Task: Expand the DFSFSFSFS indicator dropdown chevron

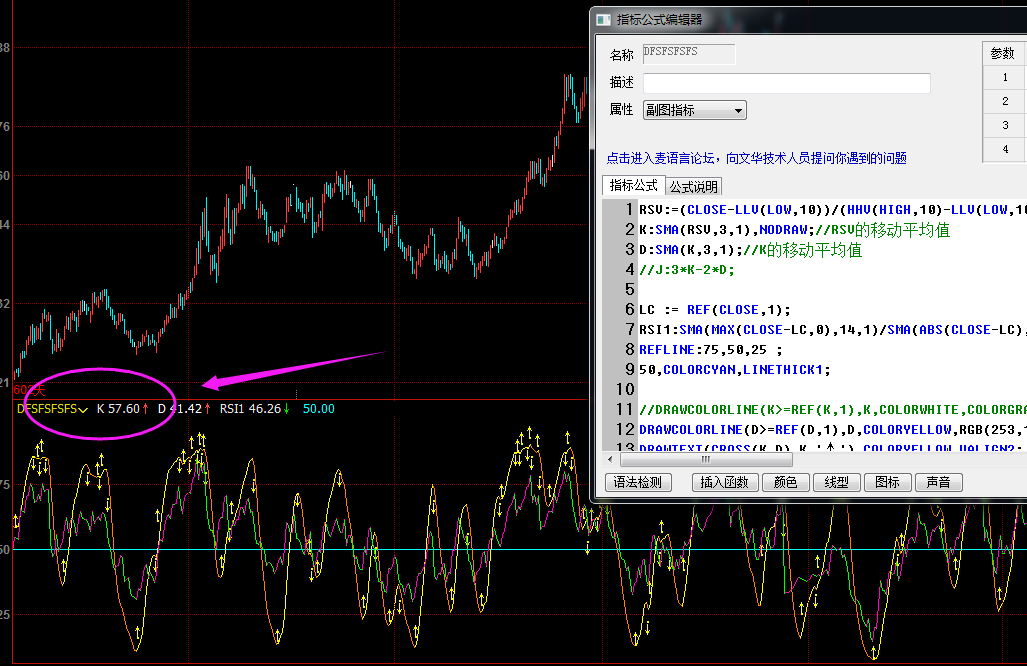Action: [84, 409]
